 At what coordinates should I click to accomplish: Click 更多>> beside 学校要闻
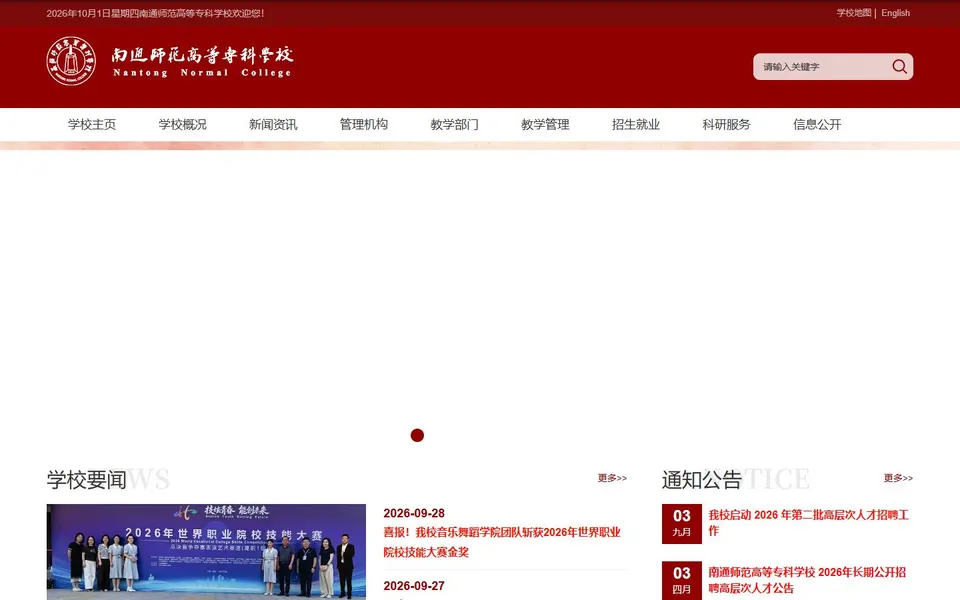coord(612,478)
